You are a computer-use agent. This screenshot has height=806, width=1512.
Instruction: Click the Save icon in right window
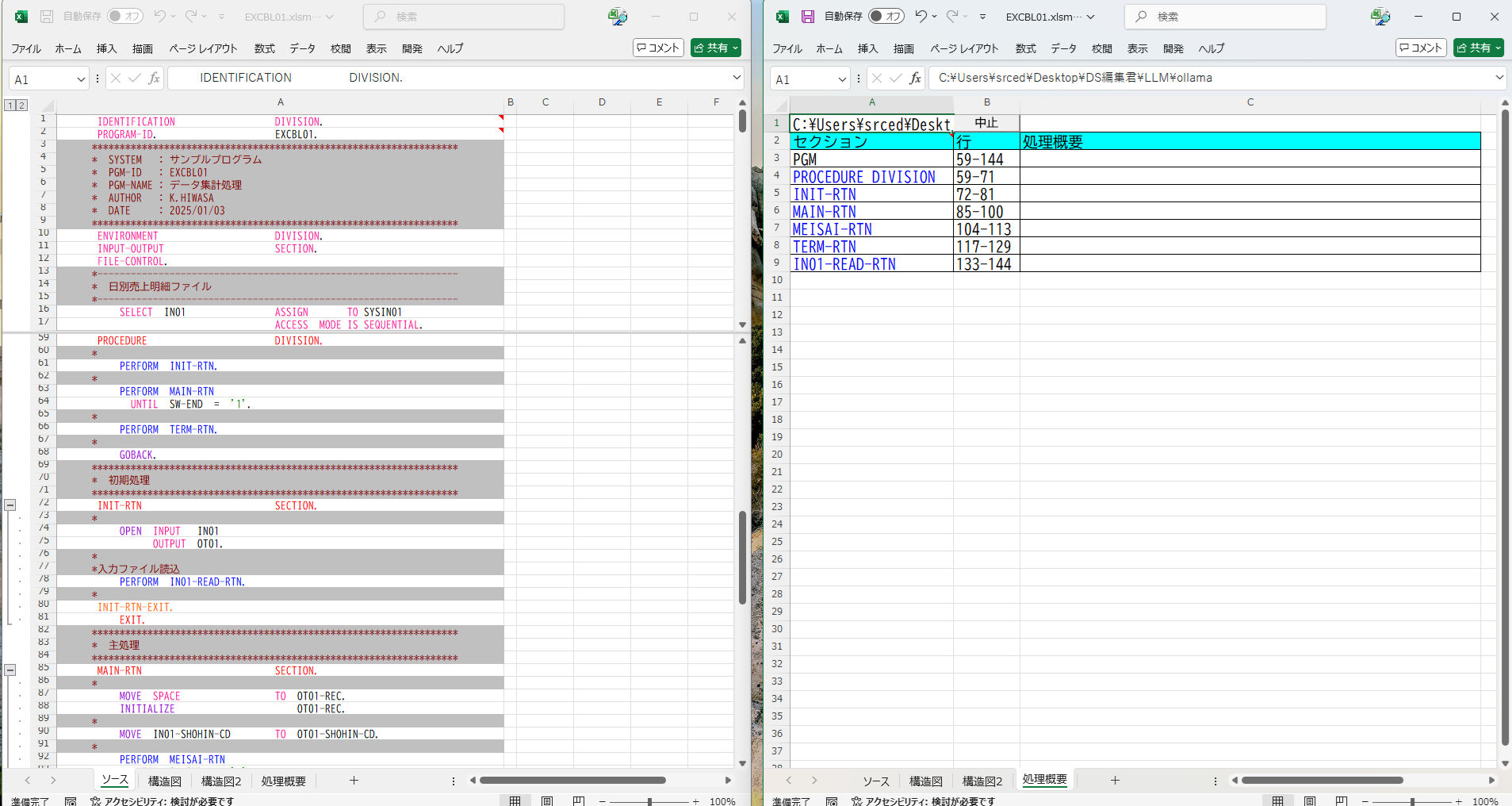807,17
